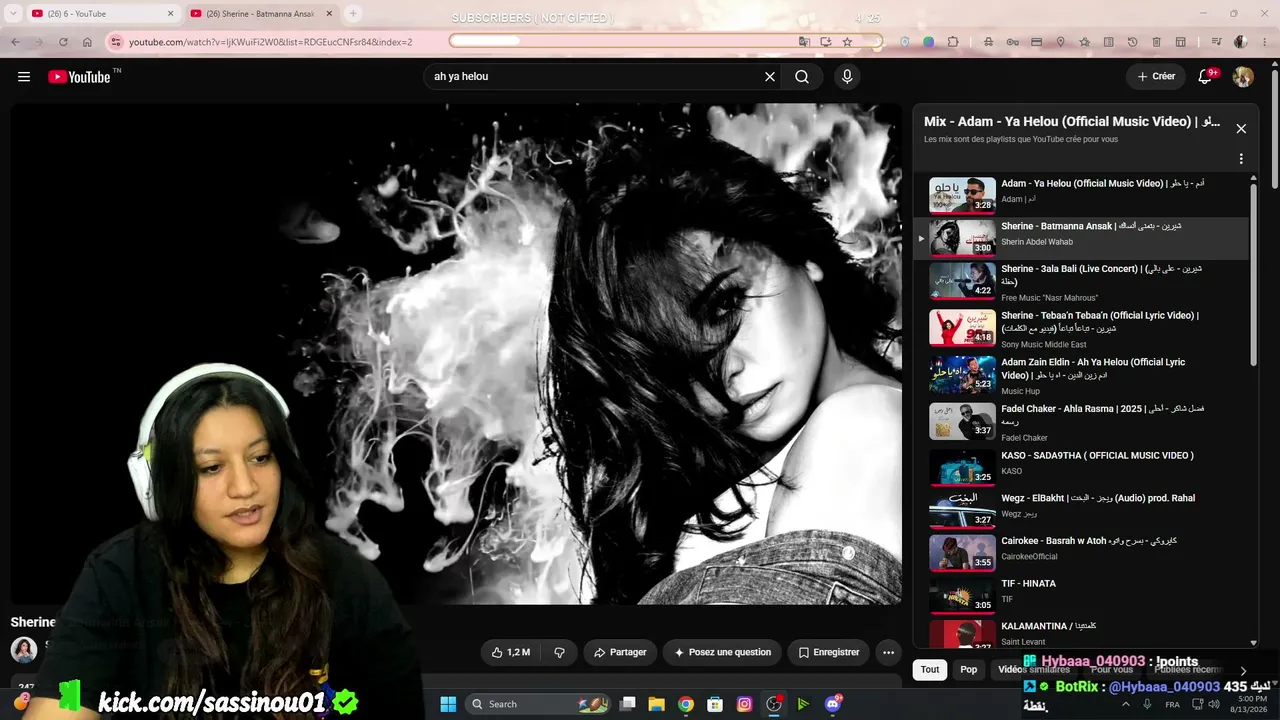Save video with the Enregistrer button

[x=828, y=652]
